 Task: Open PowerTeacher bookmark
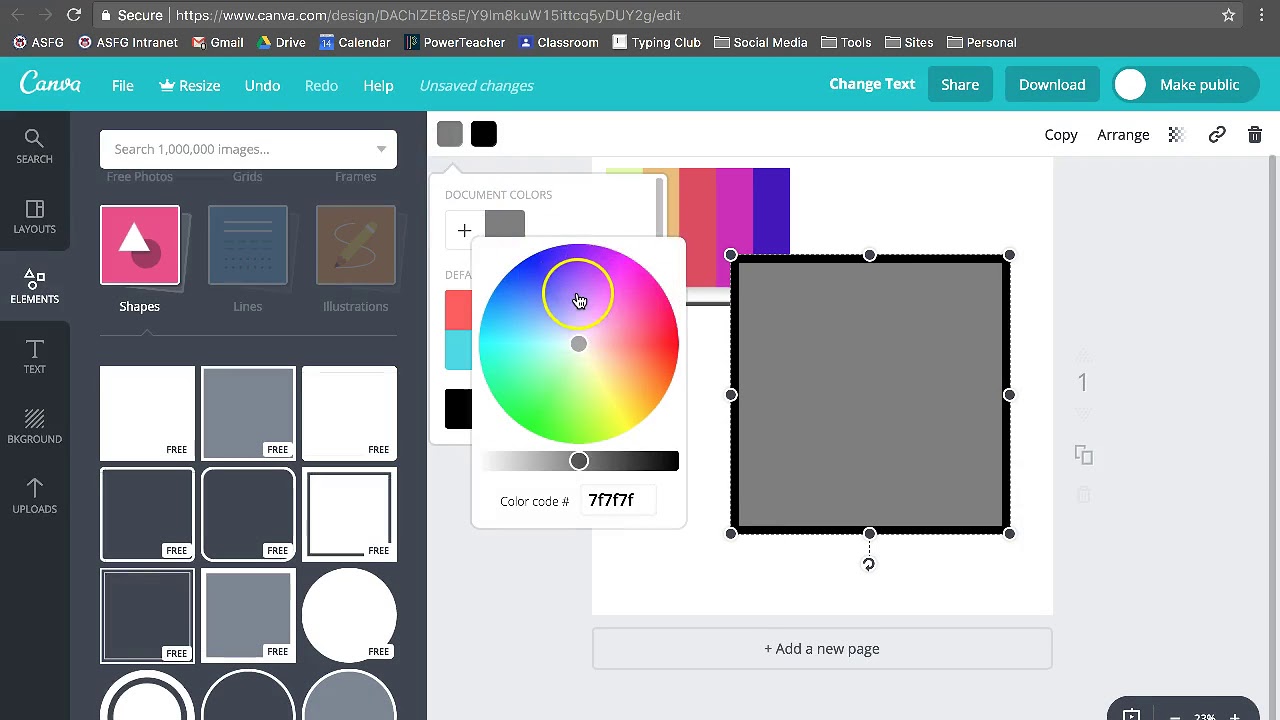(454, 42)
